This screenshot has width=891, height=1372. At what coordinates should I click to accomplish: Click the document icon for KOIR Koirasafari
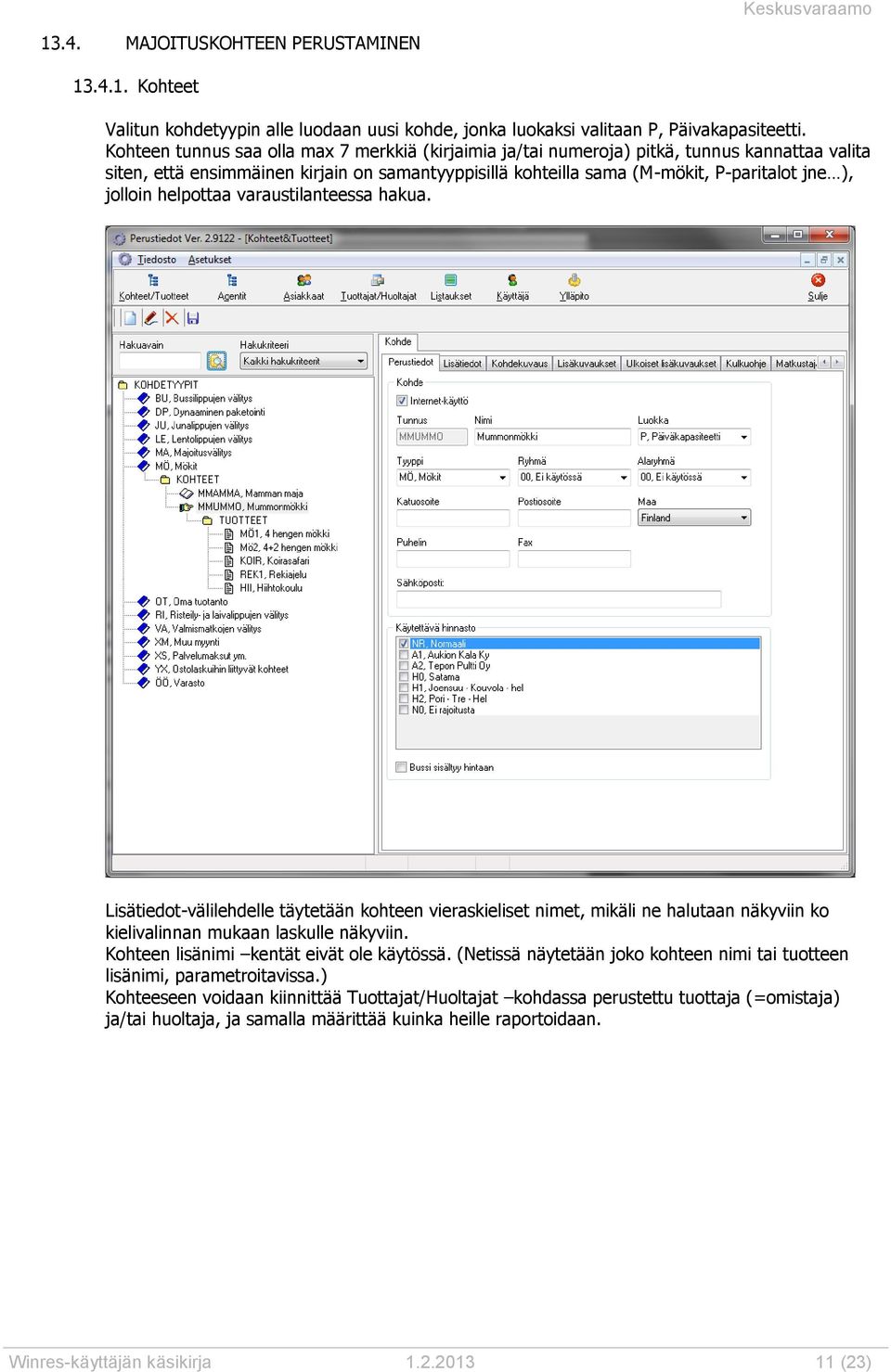coord(229,561)
